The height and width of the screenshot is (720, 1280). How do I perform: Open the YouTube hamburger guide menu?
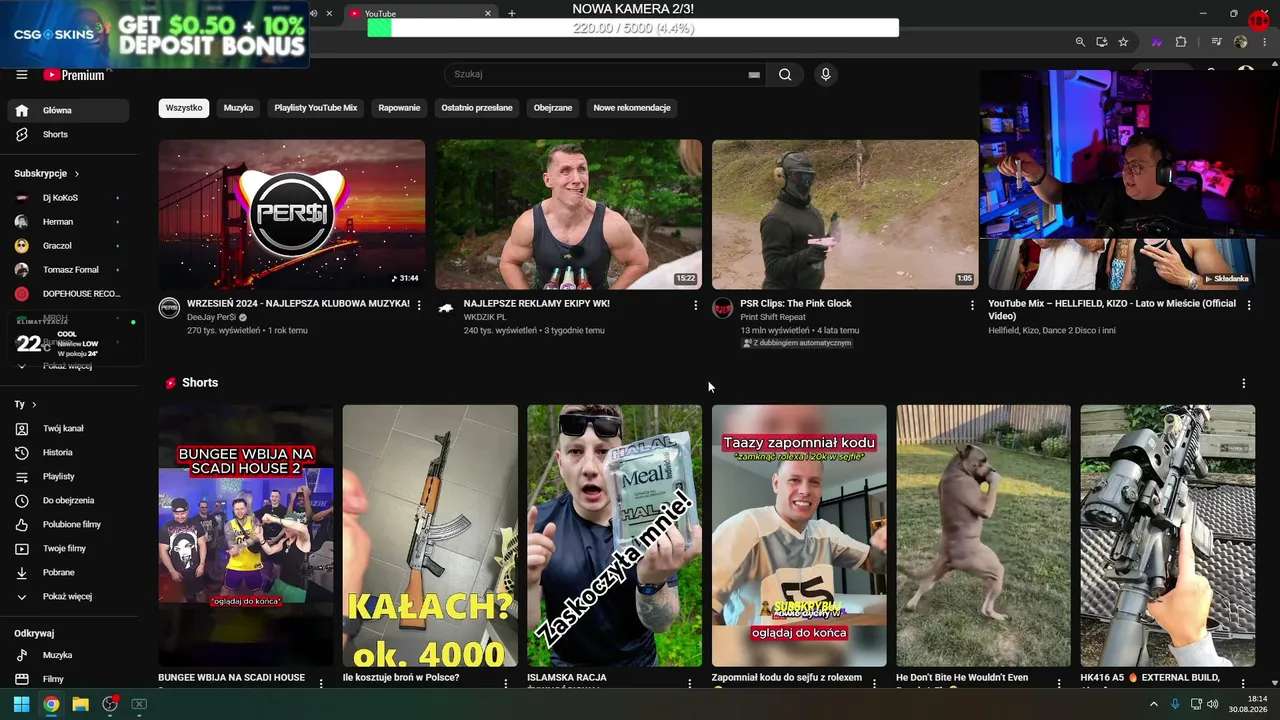coord(21,75)
